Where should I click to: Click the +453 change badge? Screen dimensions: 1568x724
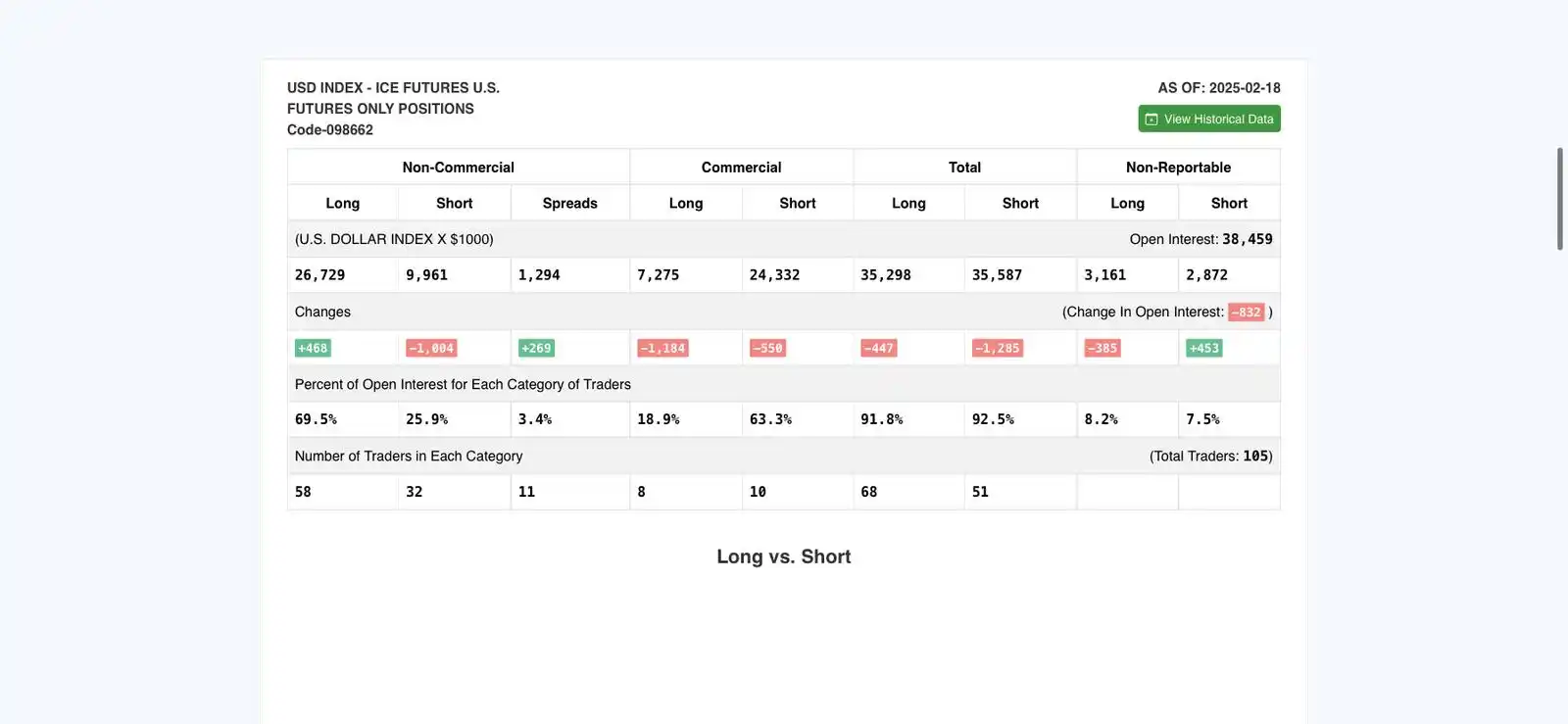pyautogui.click(x=1204, y=348)
